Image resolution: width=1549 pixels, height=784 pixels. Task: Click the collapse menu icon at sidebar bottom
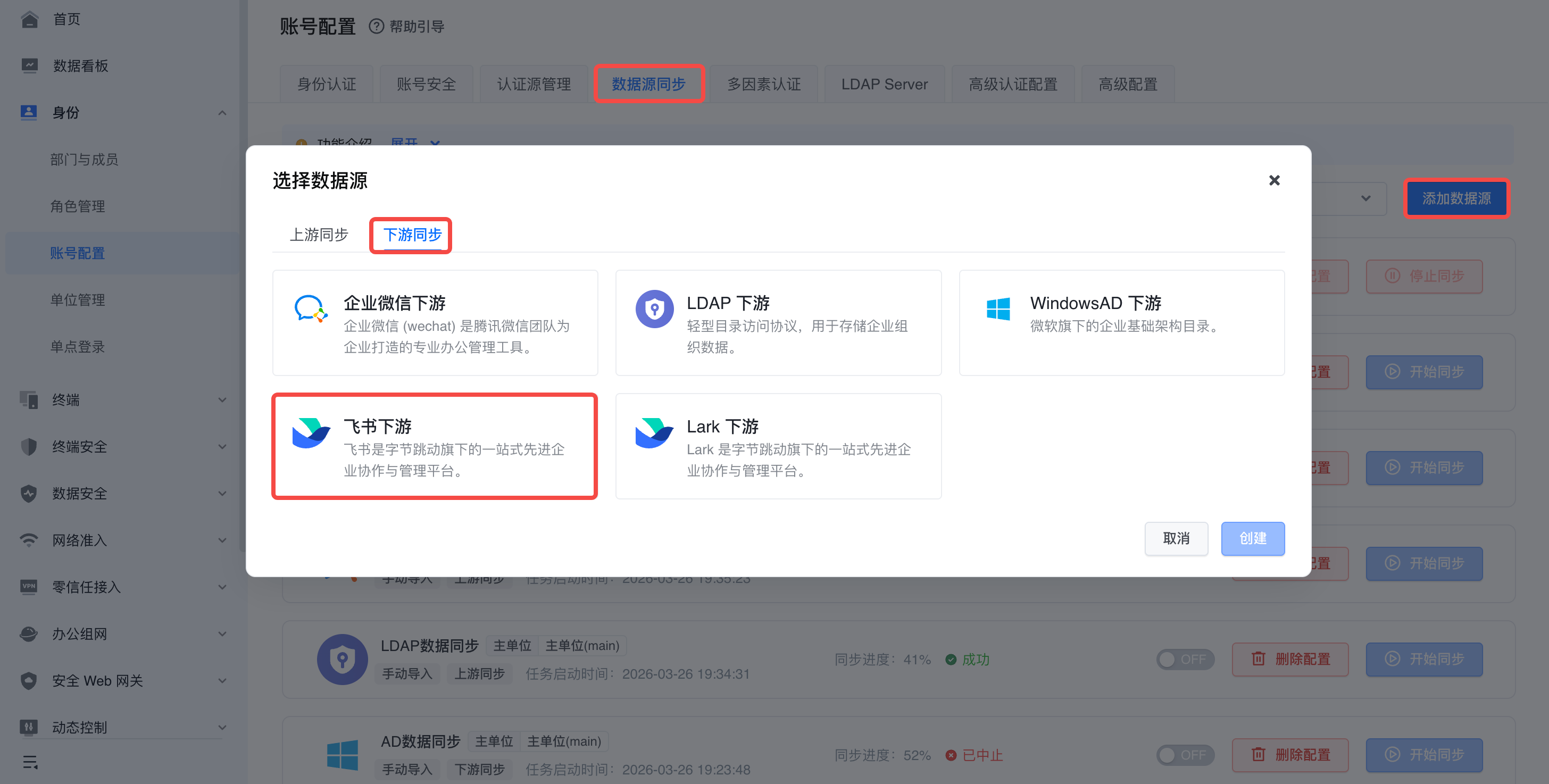(30, 762)
